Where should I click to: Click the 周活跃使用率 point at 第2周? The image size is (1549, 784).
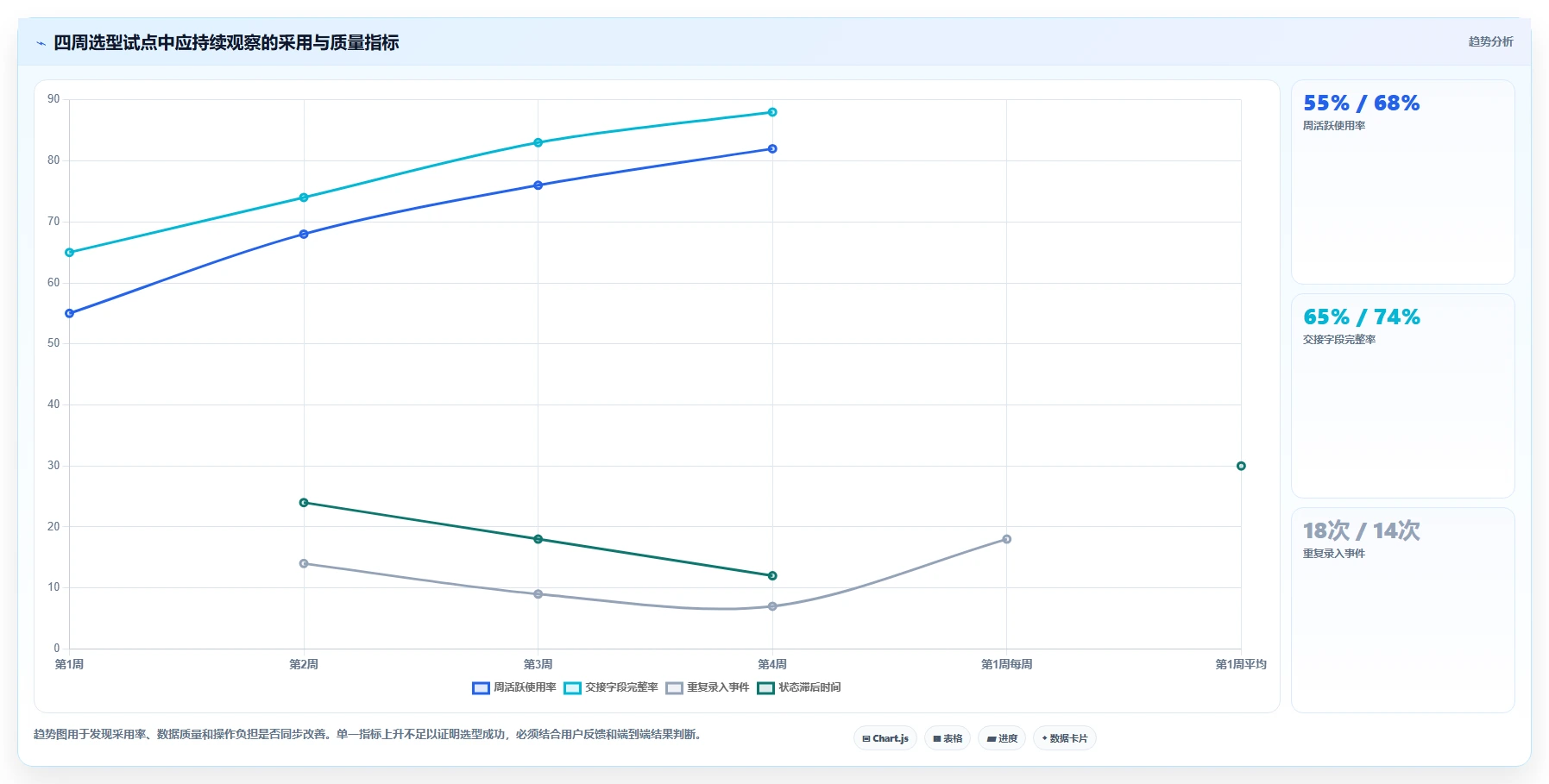304,234
